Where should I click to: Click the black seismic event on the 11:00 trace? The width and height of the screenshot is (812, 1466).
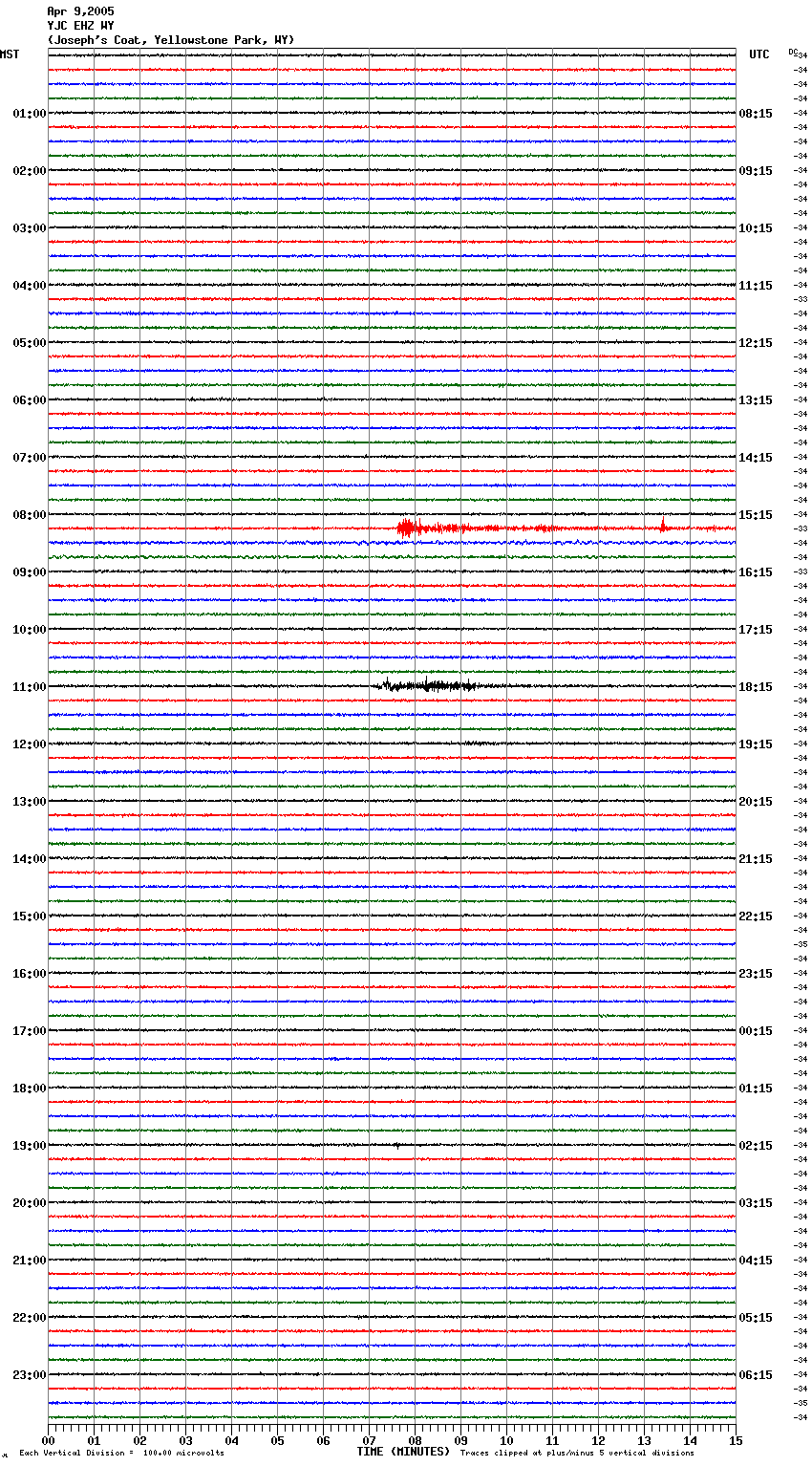tap(426, 684)
